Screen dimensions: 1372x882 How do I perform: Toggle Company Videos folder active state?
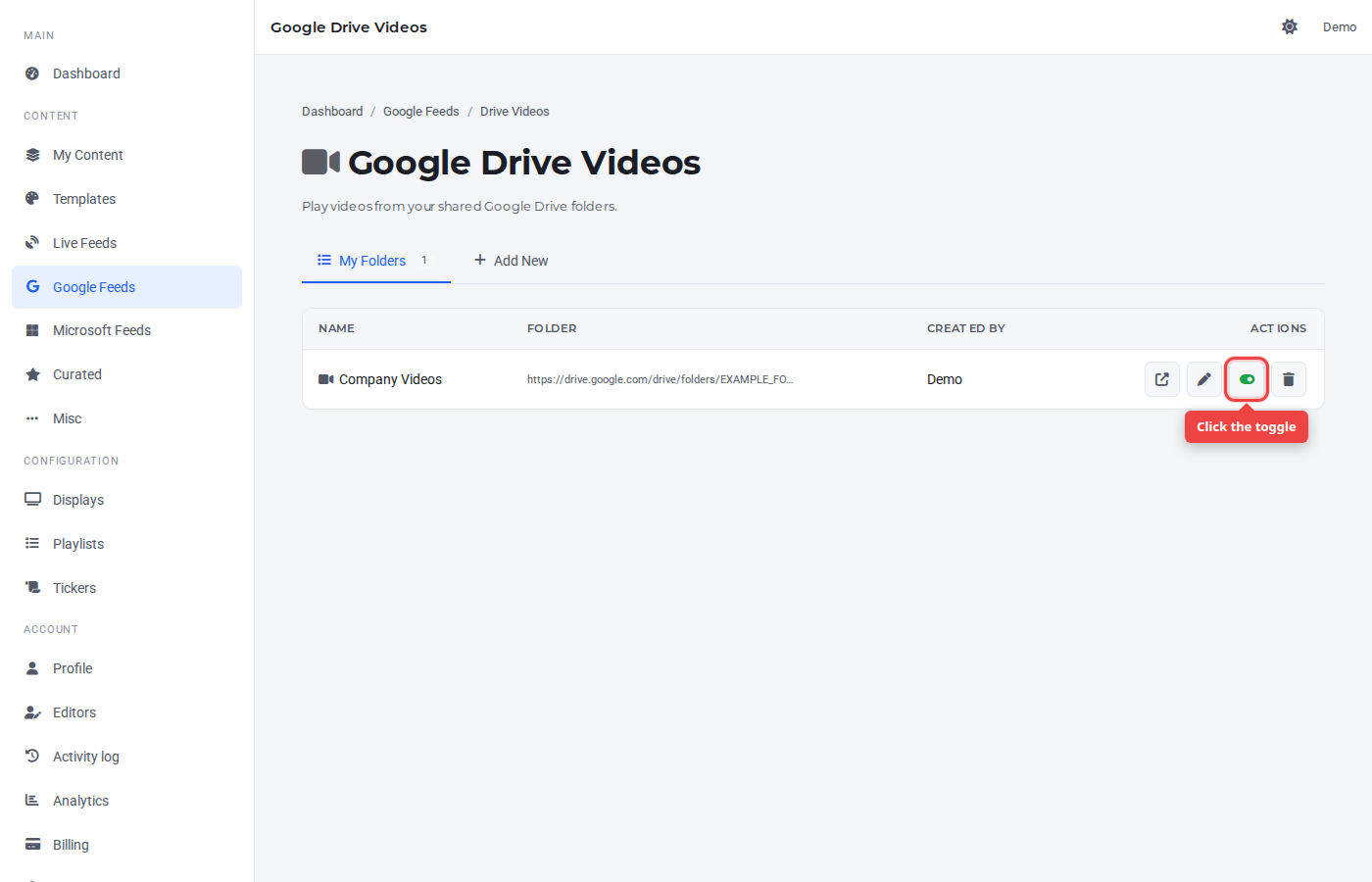[1247, 379]
